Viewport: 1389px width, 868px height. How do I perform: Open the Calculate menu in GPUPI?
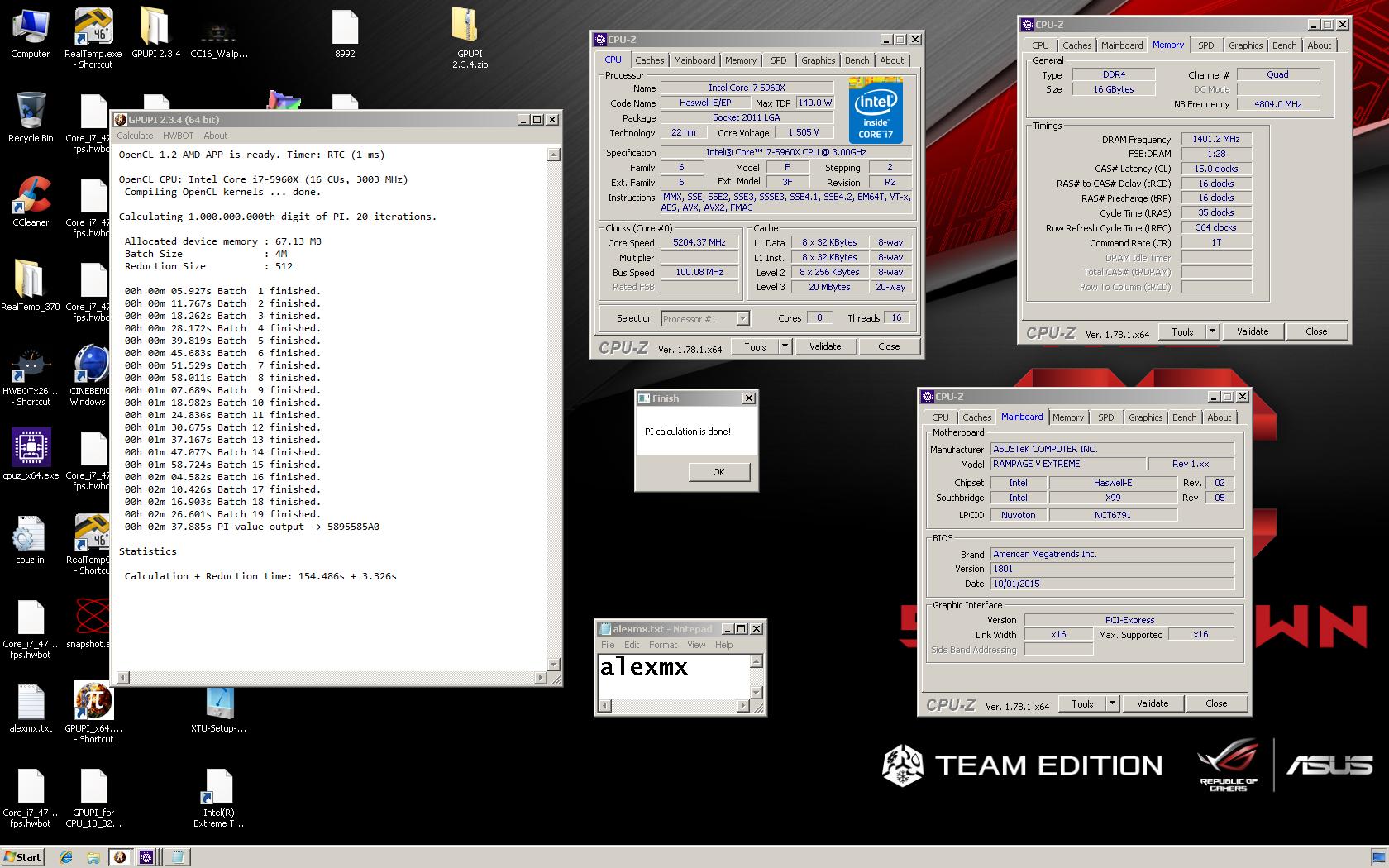[135, 136]
